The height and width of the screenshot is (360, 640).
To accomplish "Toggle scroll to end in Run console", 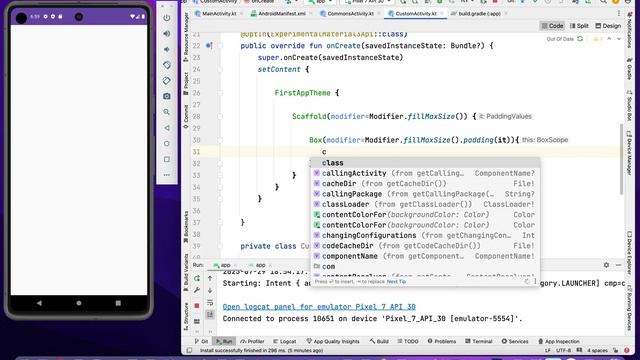I will point(210,315).
